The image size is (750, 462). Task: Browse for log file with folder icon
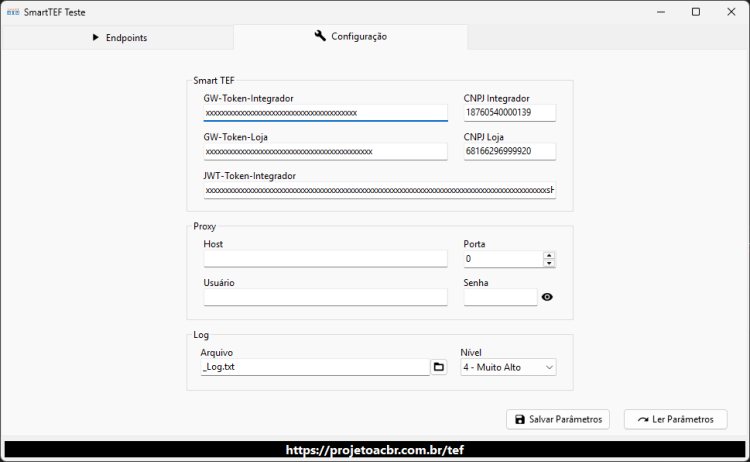[x=439, y=367]
